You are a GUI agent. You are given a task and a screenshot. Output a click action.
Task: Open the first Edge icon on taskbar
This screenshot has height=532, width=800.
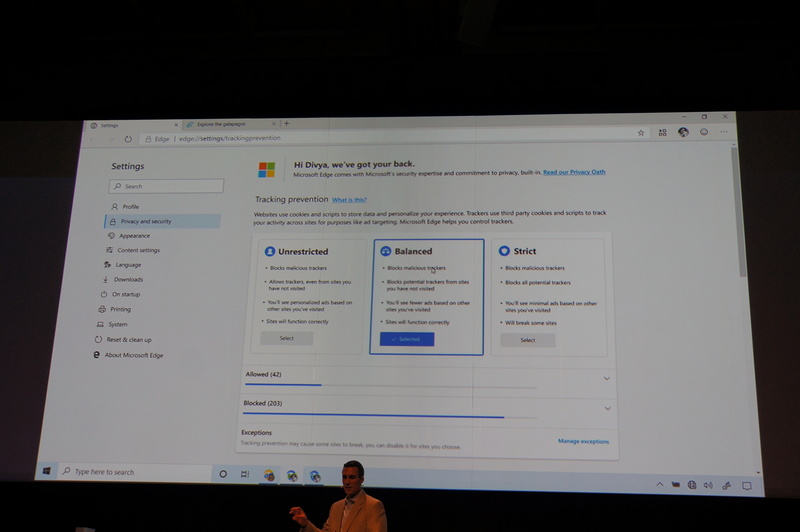tap(269, 475)
